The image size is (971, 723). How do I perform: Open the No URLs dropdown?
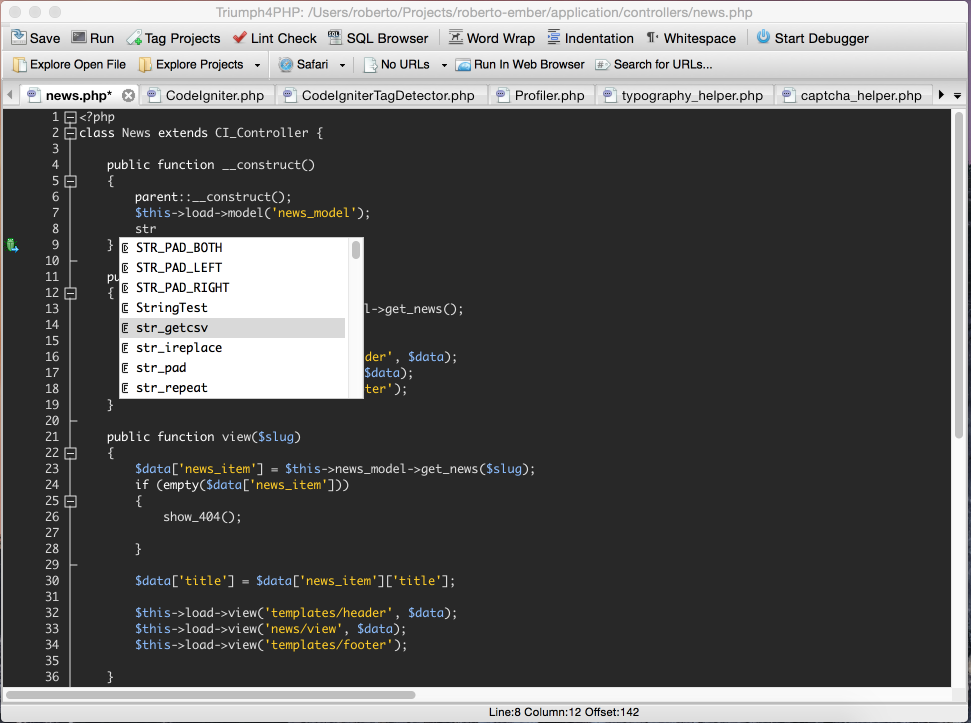click(444, 65)
